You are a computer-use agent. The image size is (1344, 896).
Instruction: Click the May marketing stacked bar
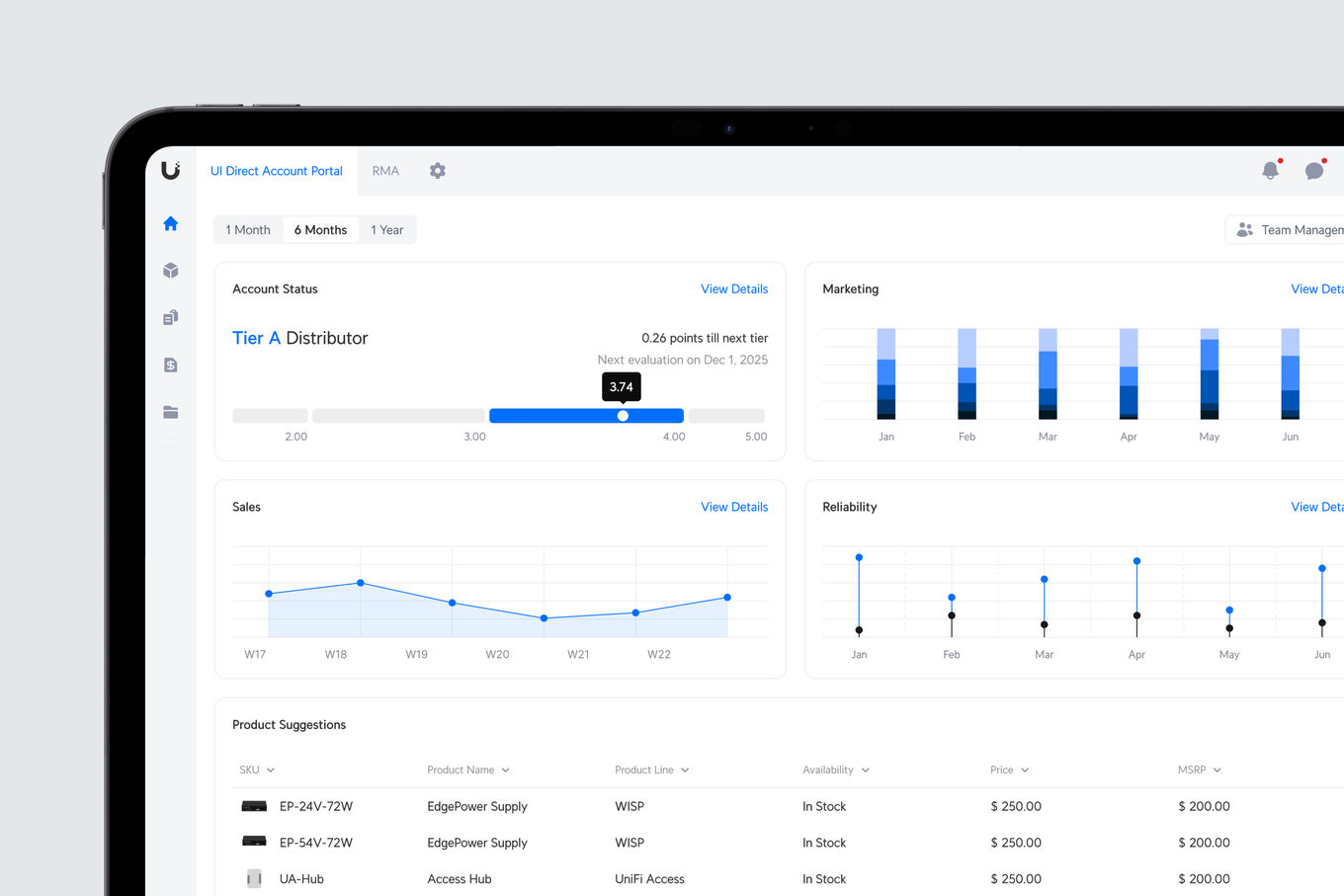[1210, 373]
